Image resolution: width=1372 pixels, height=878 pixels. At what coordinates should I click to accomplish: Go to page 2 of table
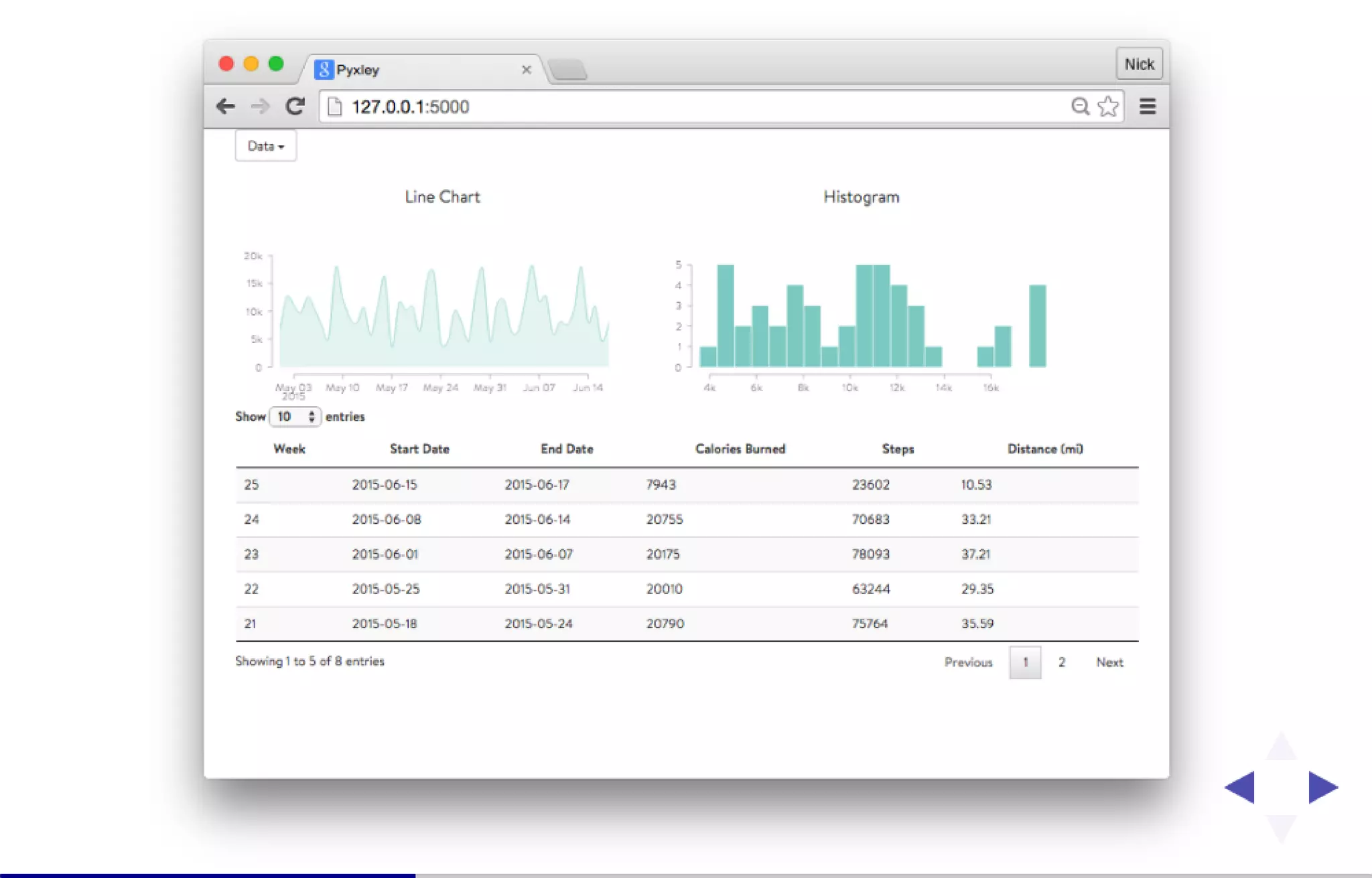pyautogui.click(x=1062, y=662)
